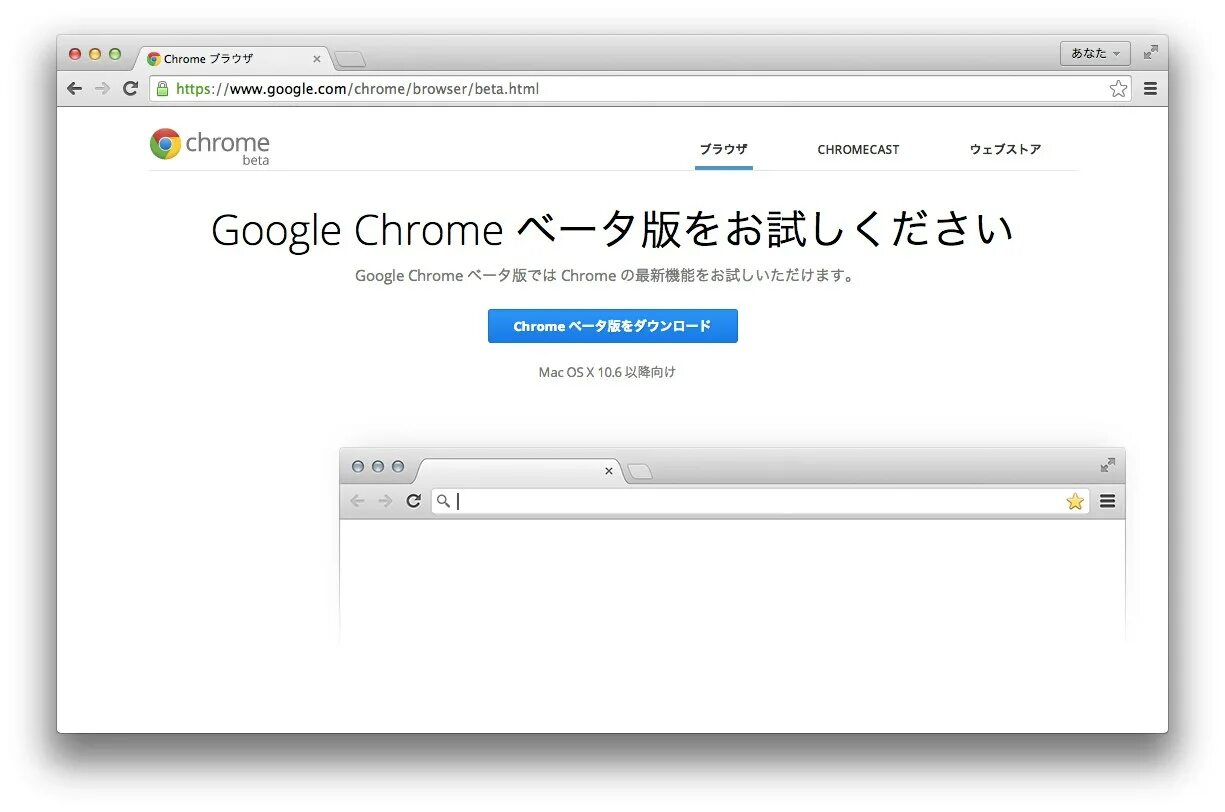Open the ブラウザ navigation item
Image resolution: width=1225 pixels, height=812 pixels.
[723, 150]
